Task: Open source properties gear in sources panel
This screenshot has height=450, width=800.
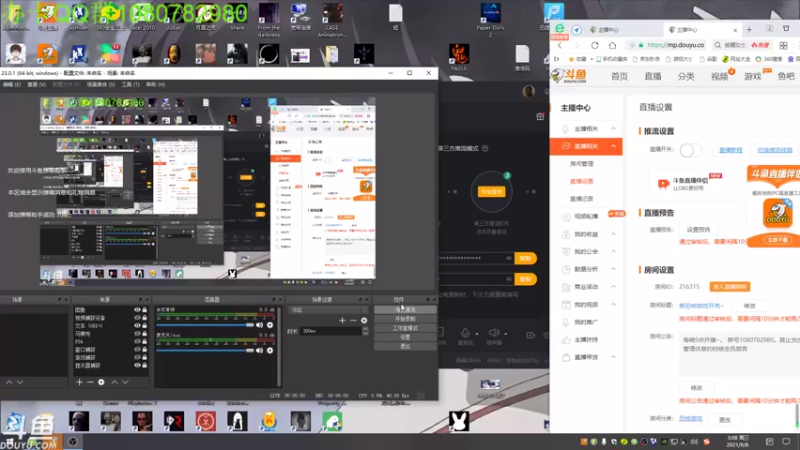Action: 101,382
